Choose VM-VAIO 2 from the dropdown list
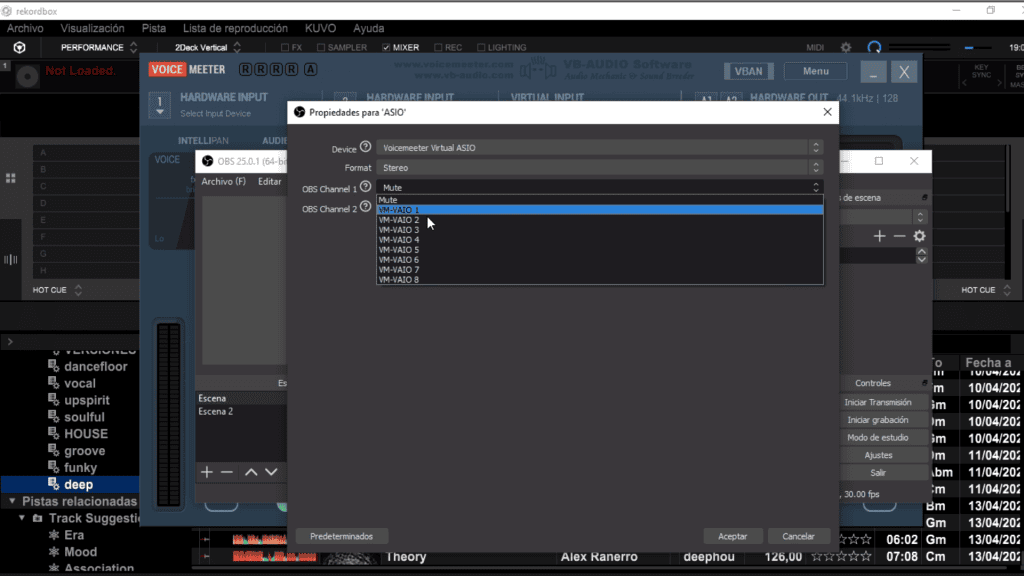 600,220
